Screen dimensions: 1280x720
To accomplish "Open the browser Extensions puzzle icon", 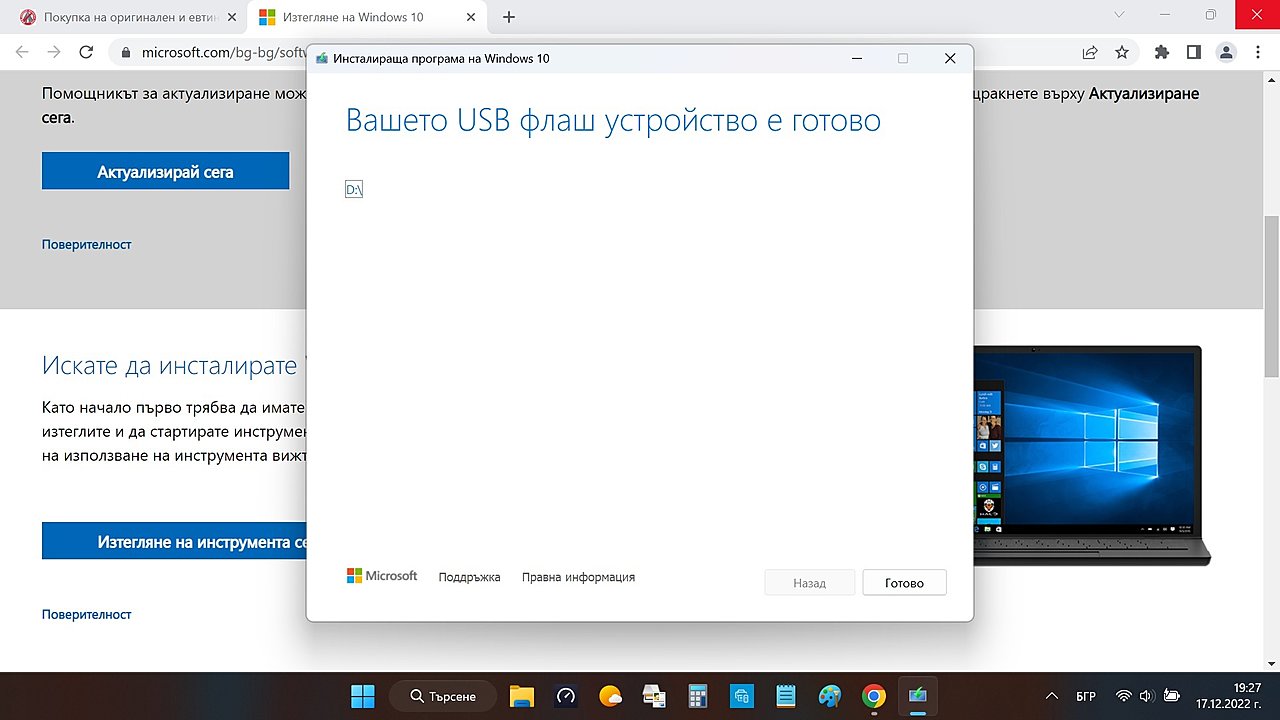I will [1162, 52].
